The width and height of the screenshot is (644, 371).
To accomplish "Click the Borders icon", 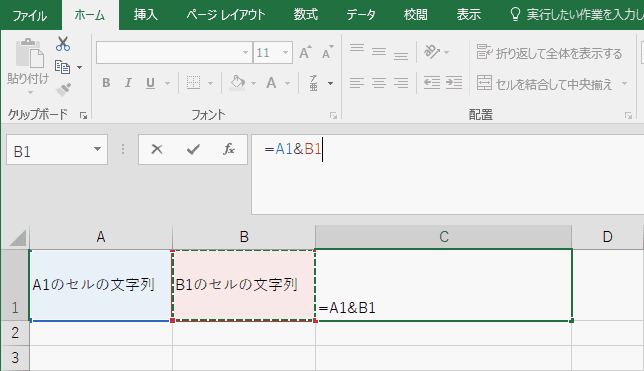I will point(193,83).
